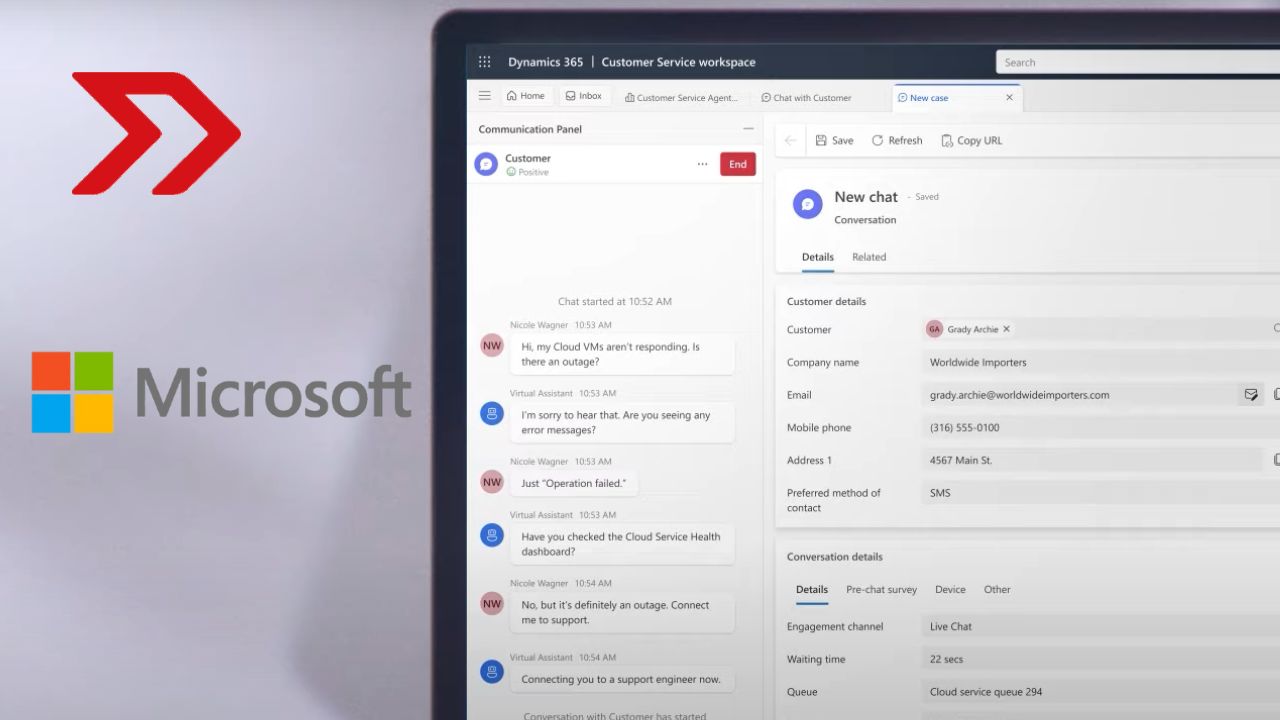This screenshot has width=1280, height=720.
Task: Minimize the Communication Panel
Action: click(x=748, y=129)
